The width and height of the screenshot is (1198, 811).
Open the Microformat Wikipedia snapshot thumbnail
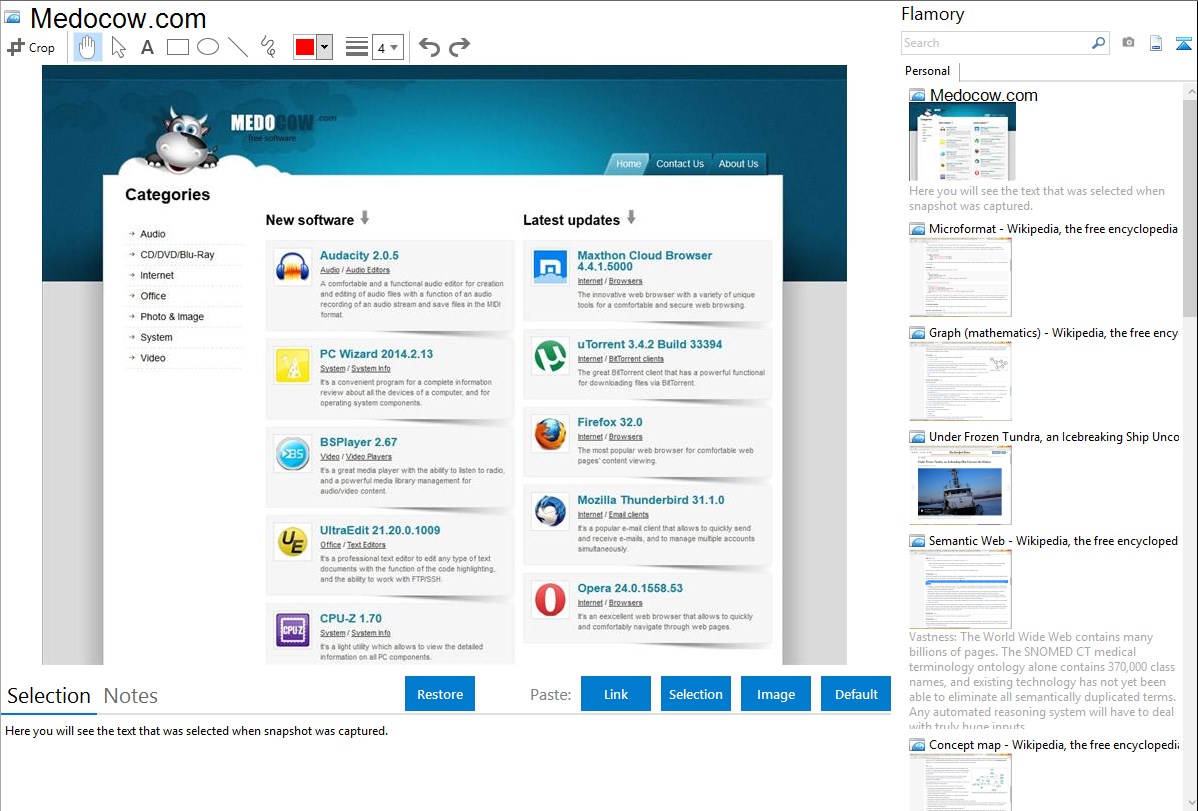pos(960,277)
